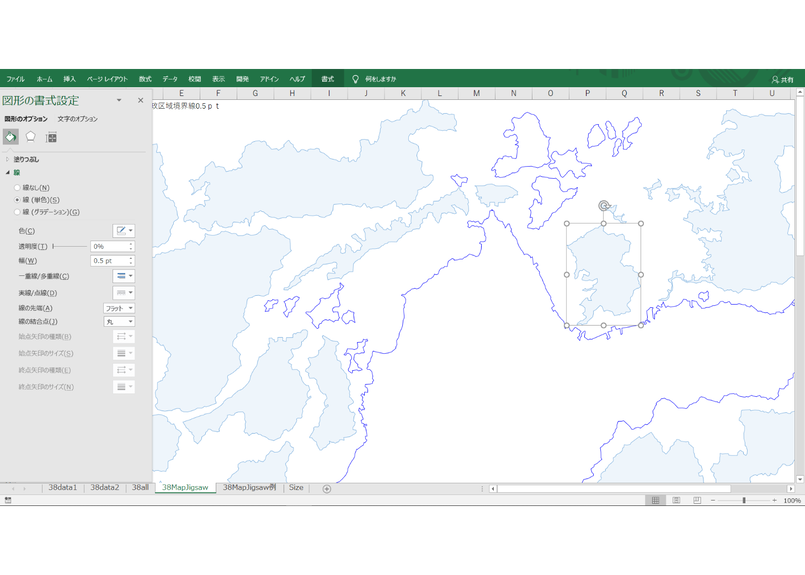
Task: Click the lightbulb 何をしますか search
Action: coord(374,79)
